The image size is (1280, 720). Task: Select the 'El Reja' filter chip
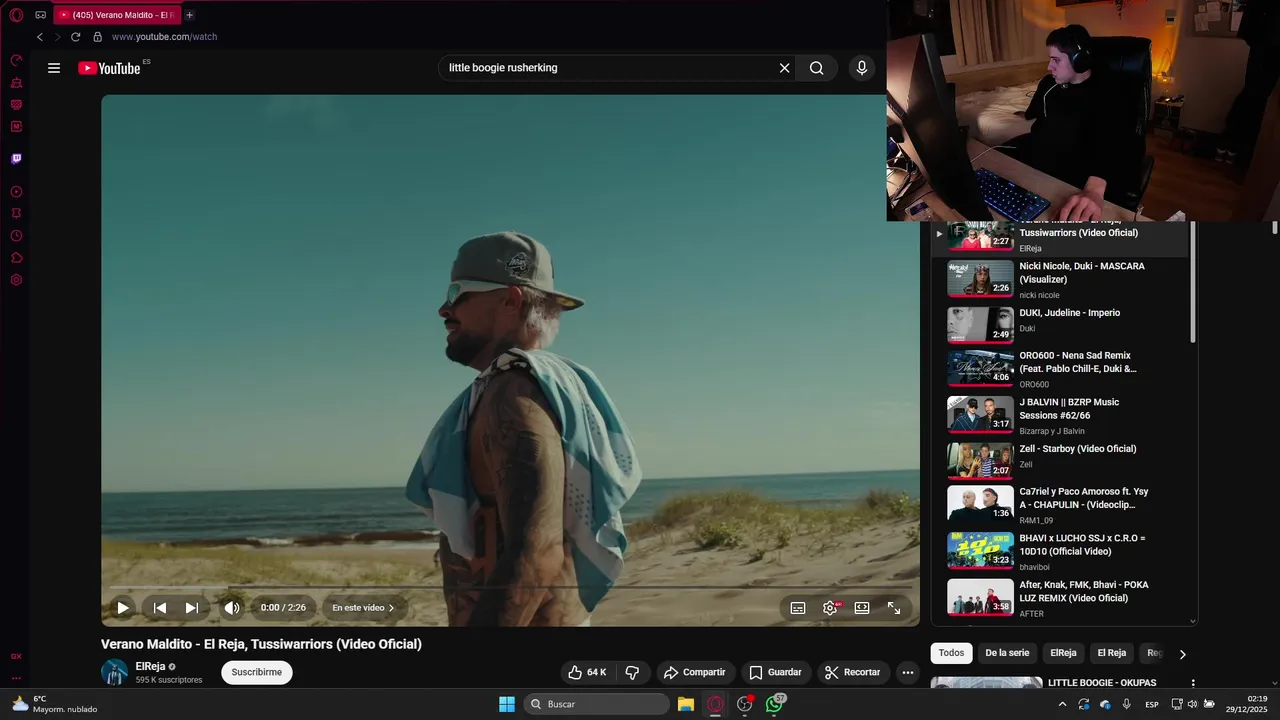coord(1112,653)
